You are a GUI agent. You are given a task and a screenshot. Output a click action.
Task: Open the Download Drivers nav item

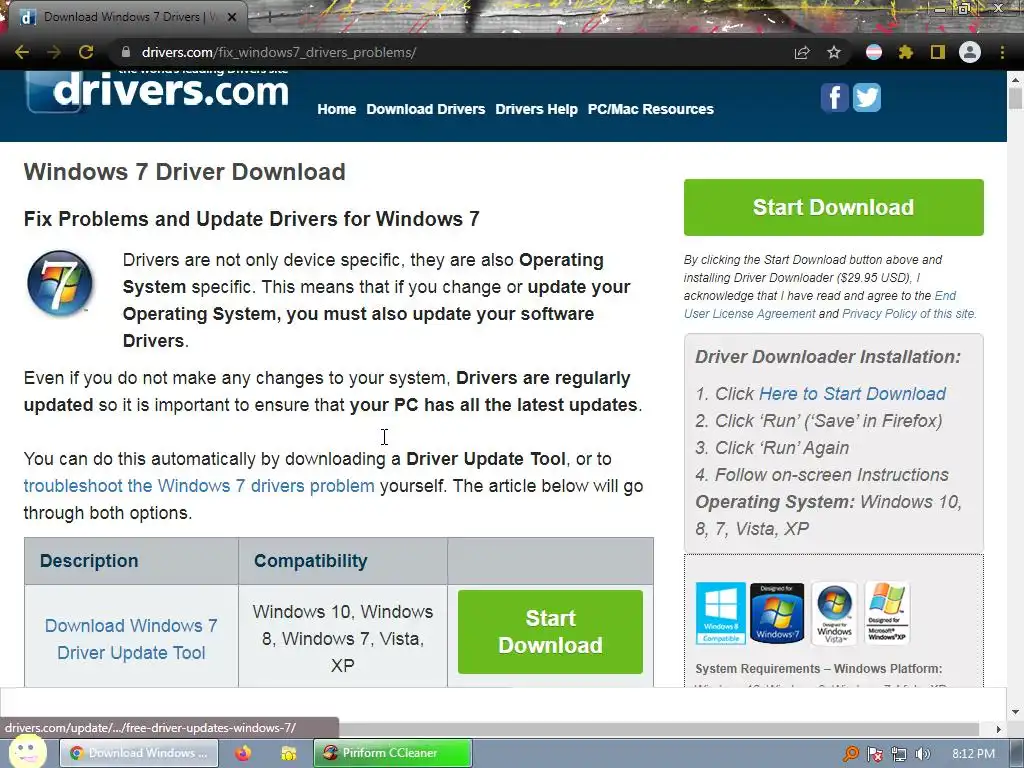tap(425, 109)
